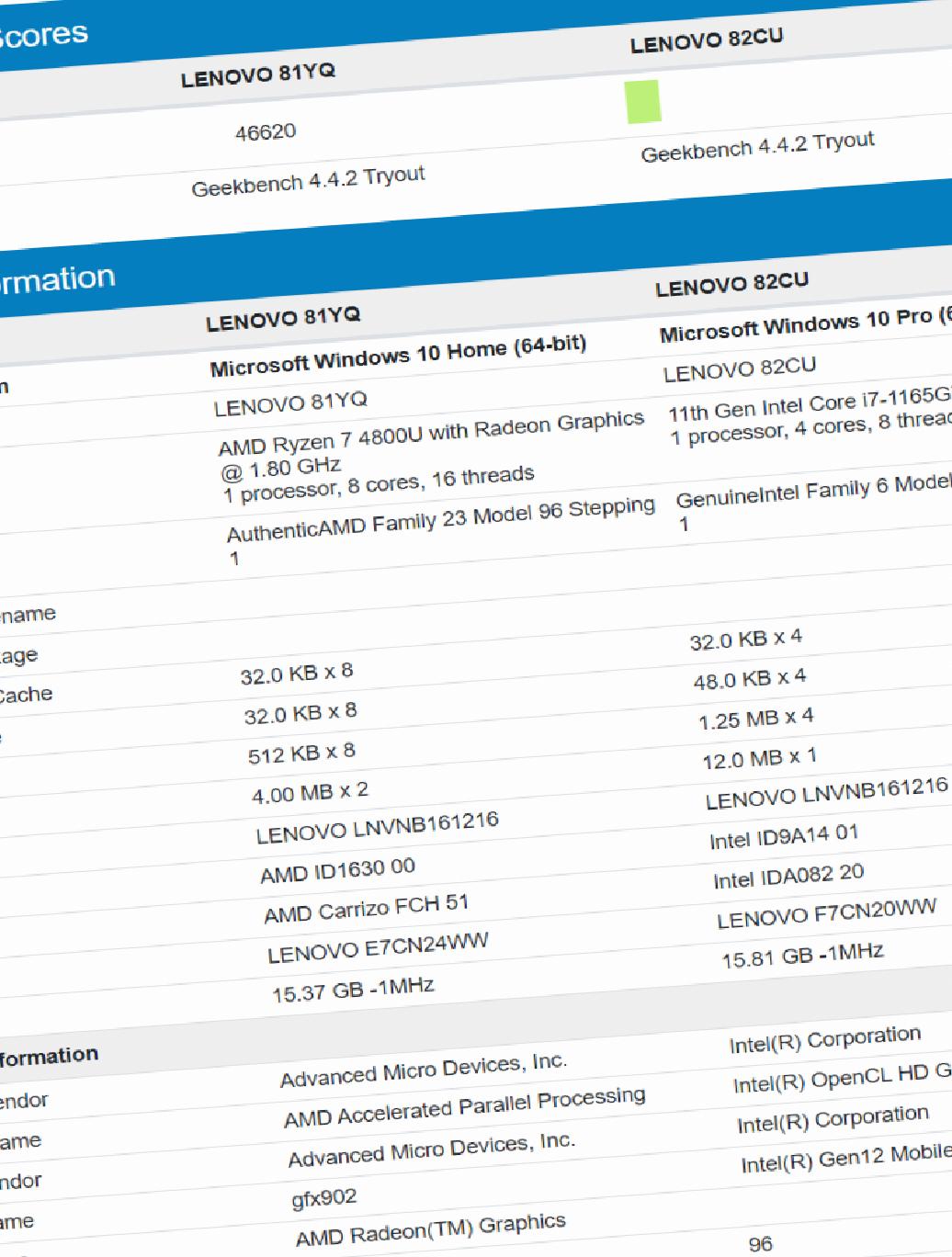The height and width of the screenshot is (1257, 952).
Task: Select "AMD Radeon(TM) Graphics"
Action: 431,1230
